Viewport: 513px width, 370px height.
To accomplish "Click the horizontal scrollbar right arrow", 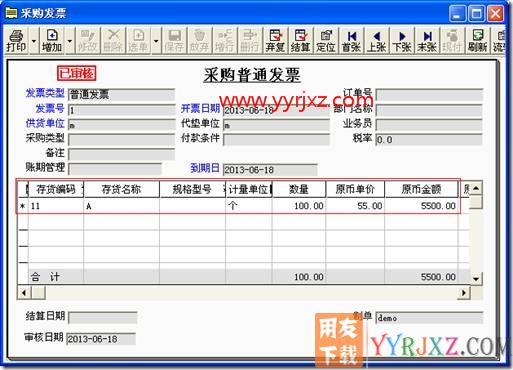I will (464, 293).
